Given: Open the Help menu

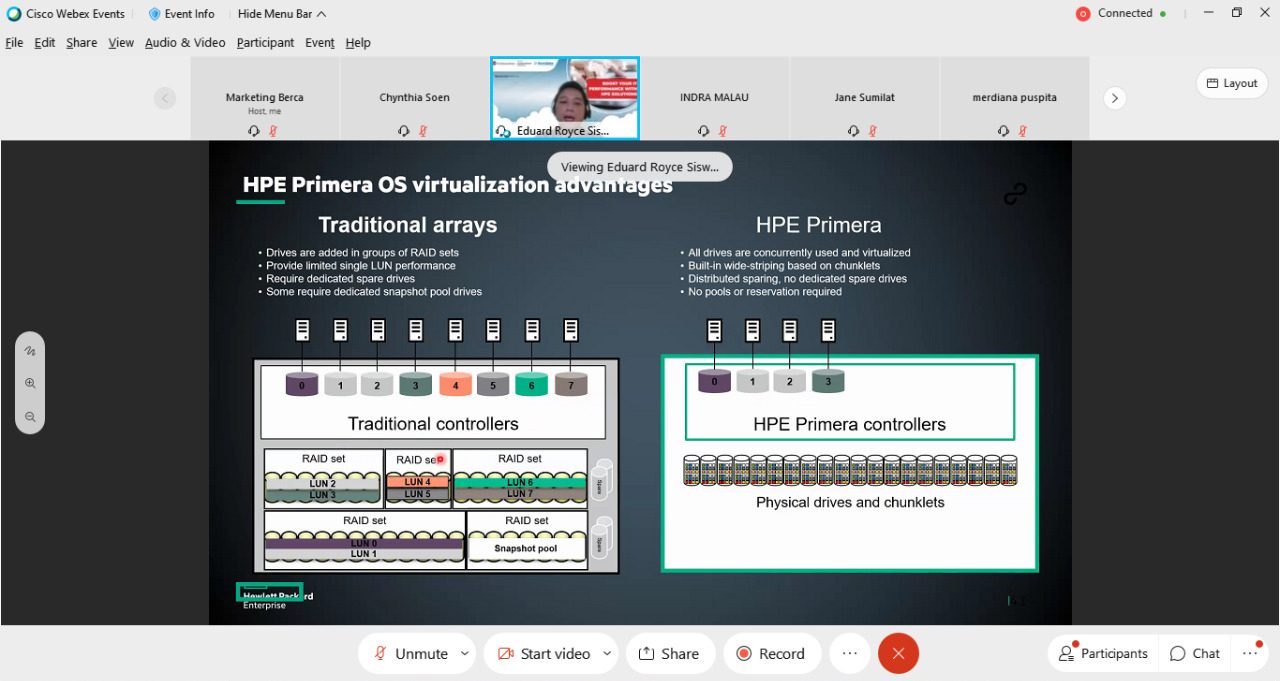Looking at the screenshot, I should pyautogui.click(x=358, y=43).
